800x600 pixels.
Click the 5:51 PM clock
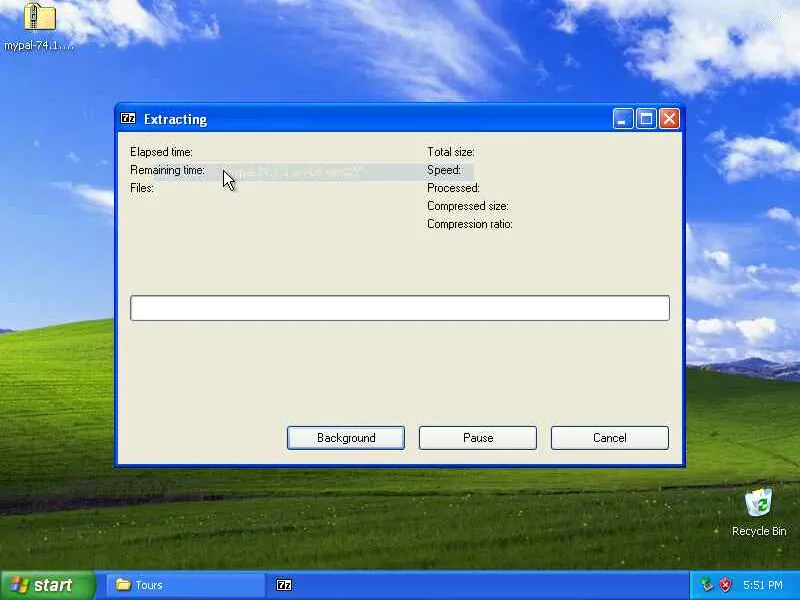tap(763, 585)
